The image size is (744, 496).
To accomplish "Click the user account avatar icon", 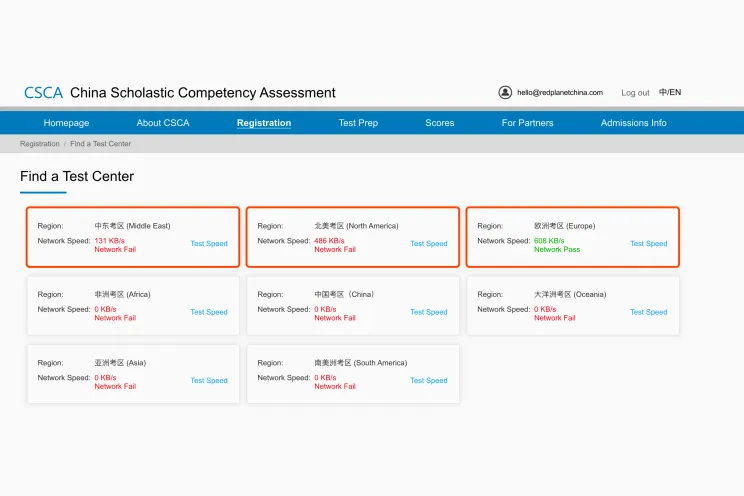I will [505, 92].
